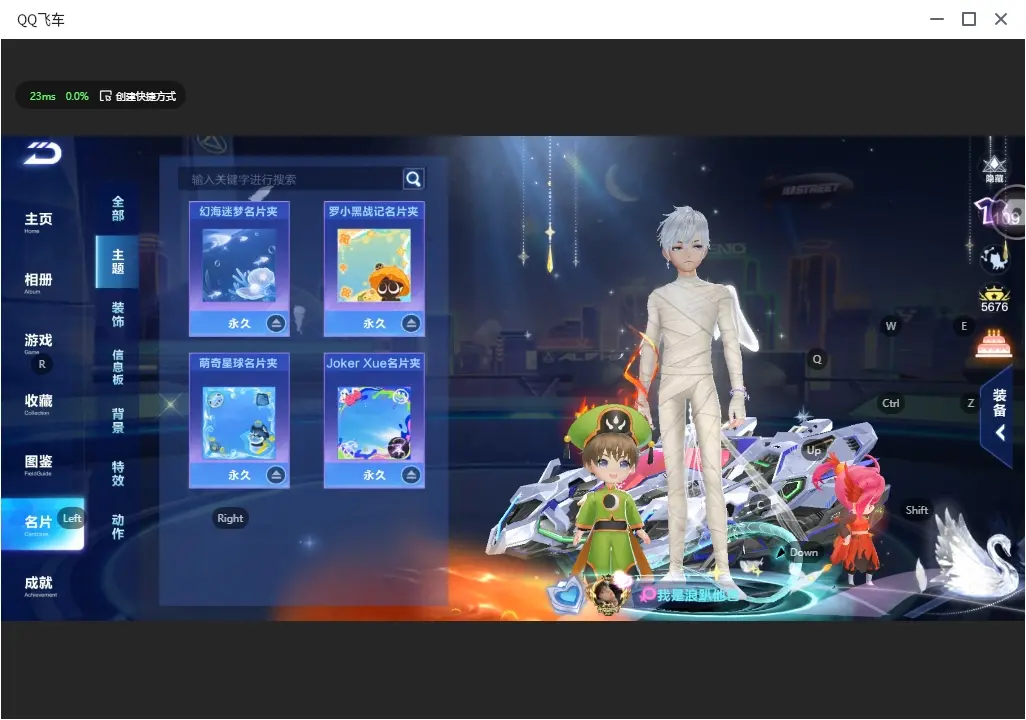Select the 幻海迷梦名片夹 card thumbnail
The height and width of the screenshot is (720, 1026).
(239, 266)
